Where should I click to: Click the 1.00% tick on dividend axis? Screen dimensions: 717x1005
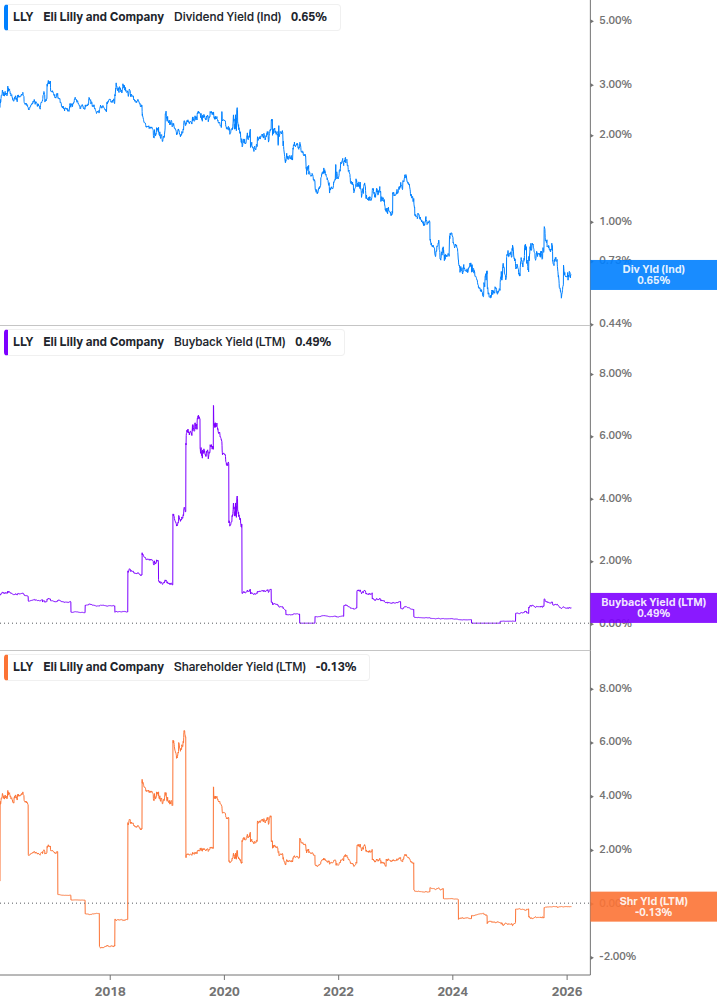pos(615,221)
